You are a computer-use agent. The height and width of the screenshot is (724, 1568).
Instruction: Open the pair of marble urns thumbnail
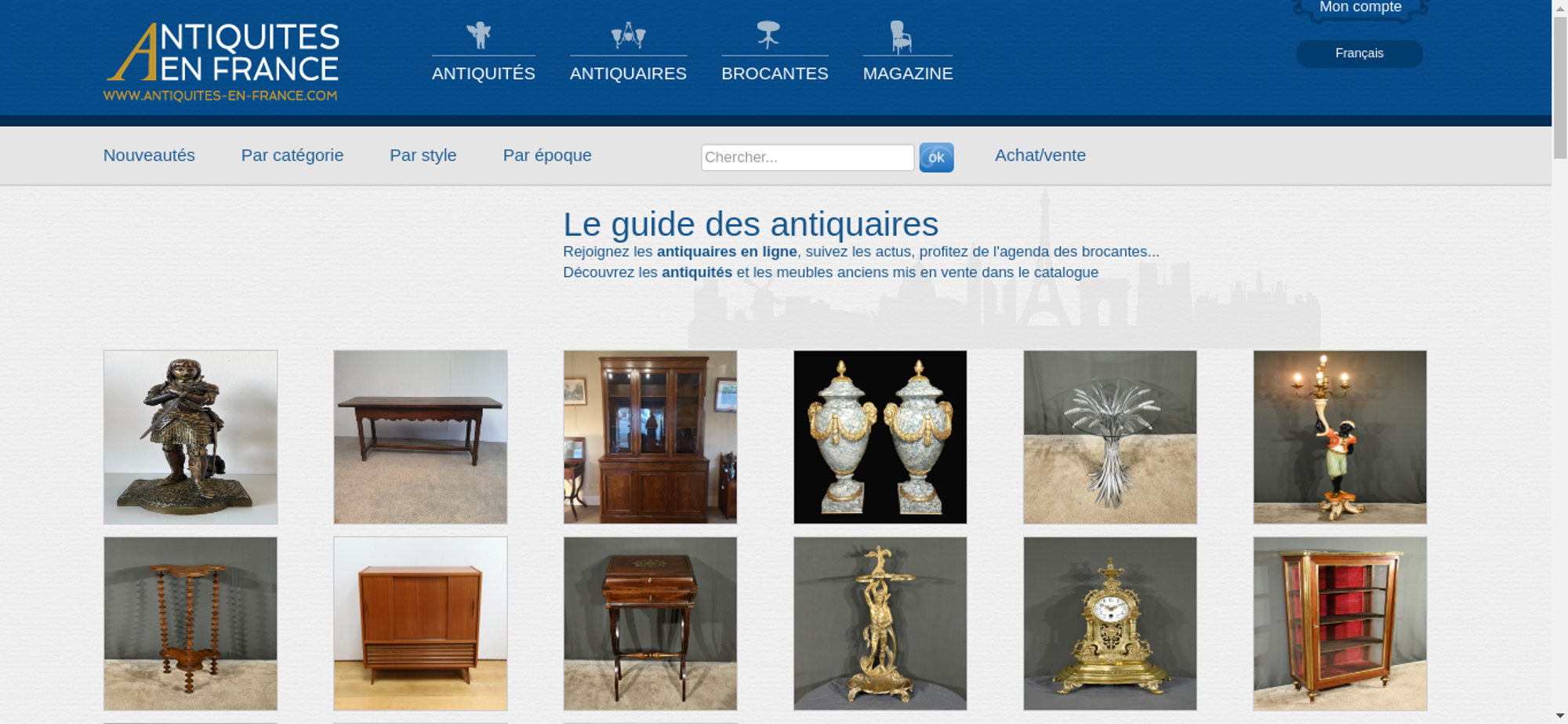(x=880, y=437)
